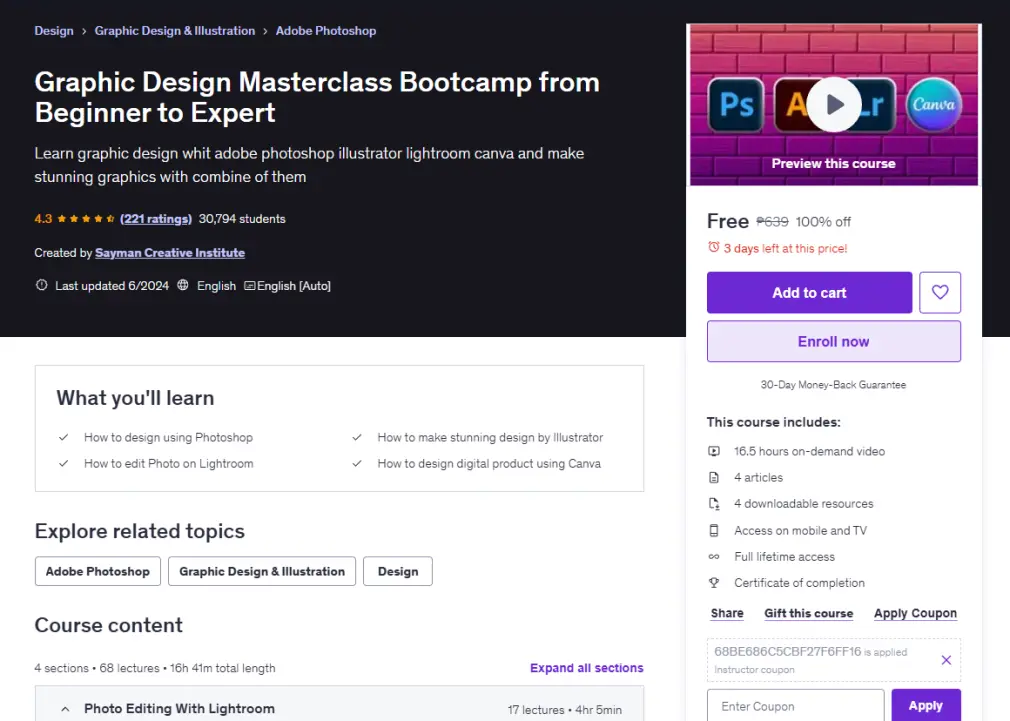
Task: Open Sayman Creative Institute instructor page
Action: 170,253
